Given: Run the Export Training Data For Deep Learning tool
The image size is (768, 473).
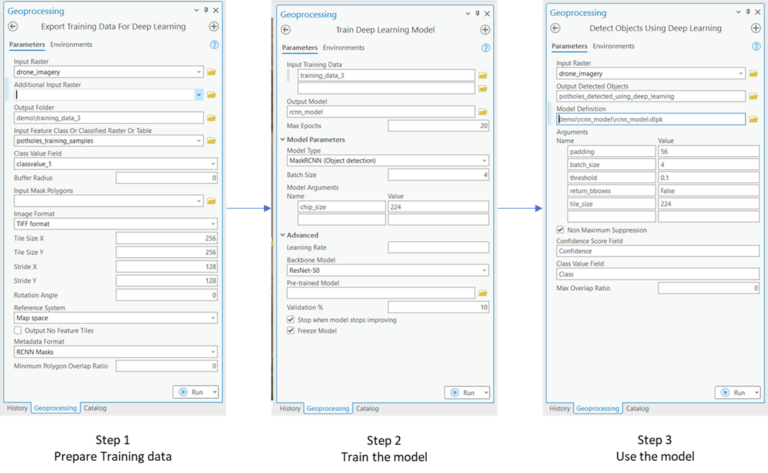Looking at the screenshot, I should click(193, 392).
